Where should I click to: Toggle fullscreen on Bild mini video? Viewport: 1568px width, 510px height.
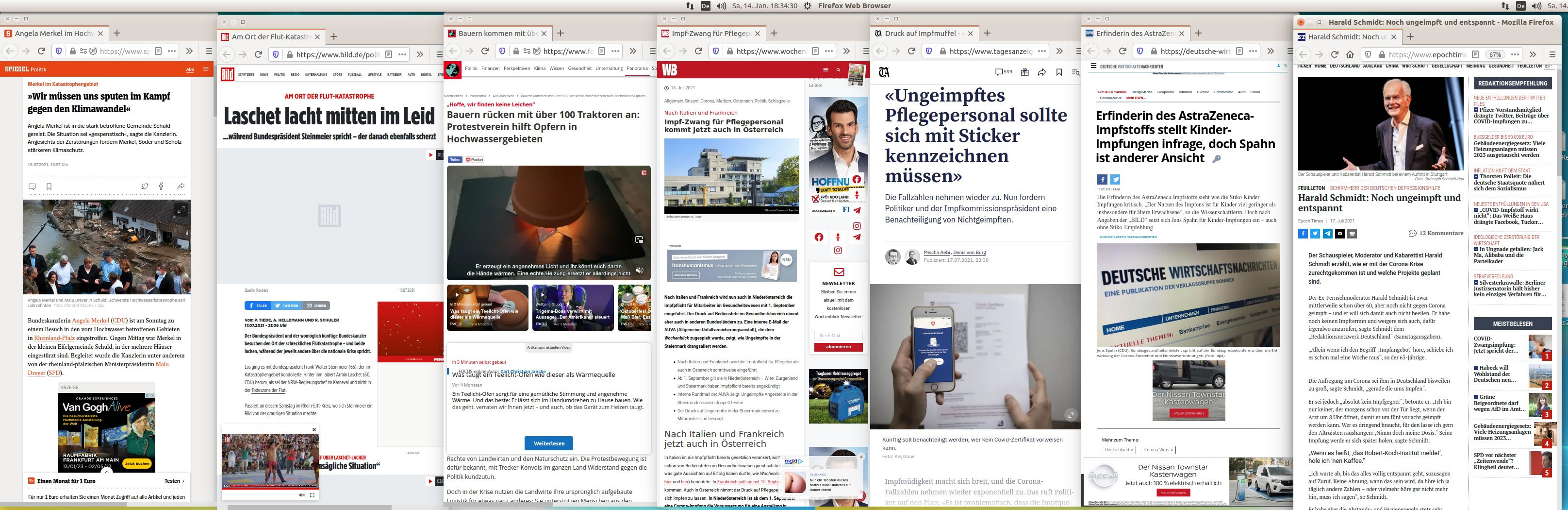(312, 495)
